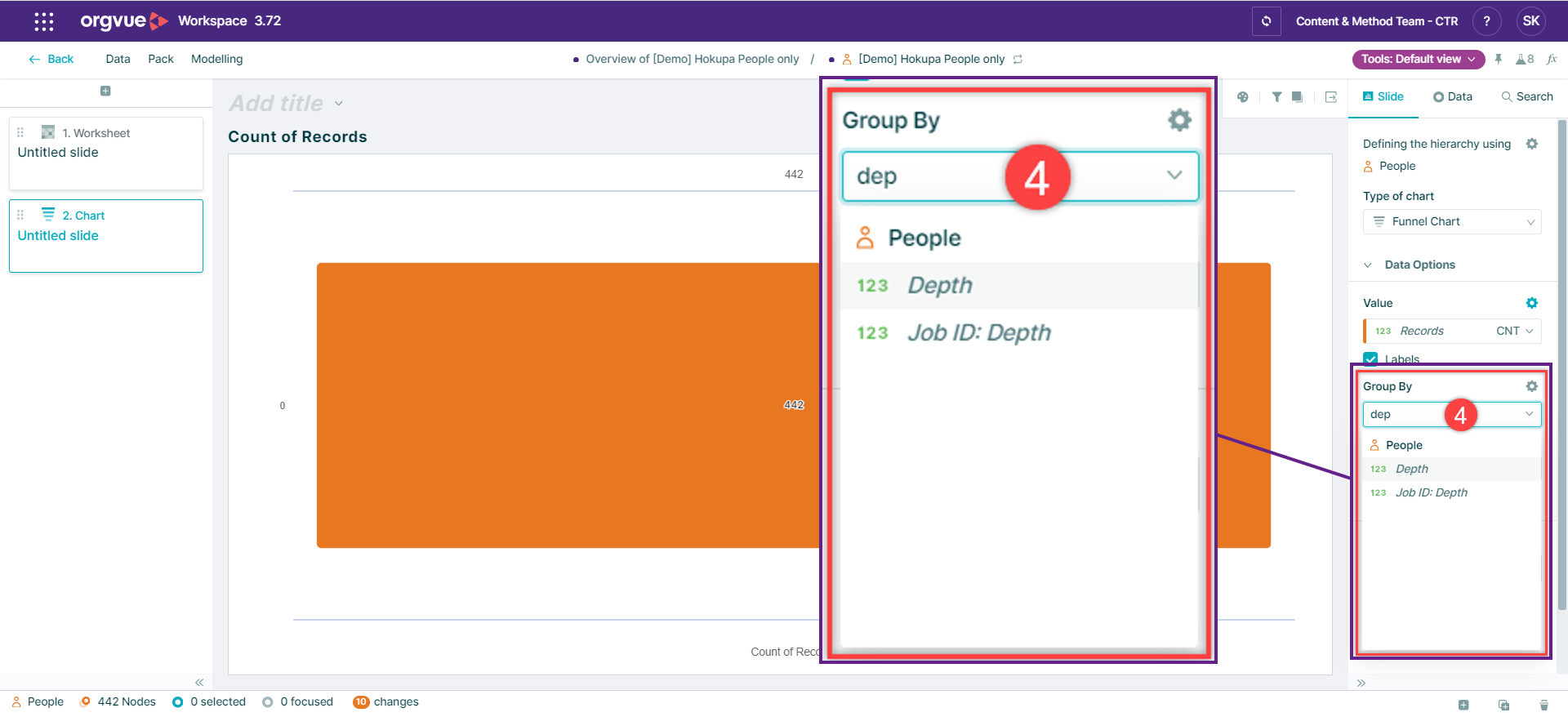Select Job ID: Depth in side panel list
The height and width of the screenshot is (717, 1568).
coord(1452,492)
